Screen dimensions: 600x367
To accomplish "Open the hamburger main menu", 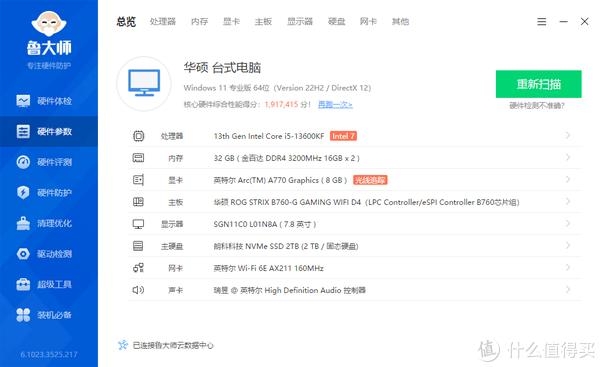I will coord(541,21).
